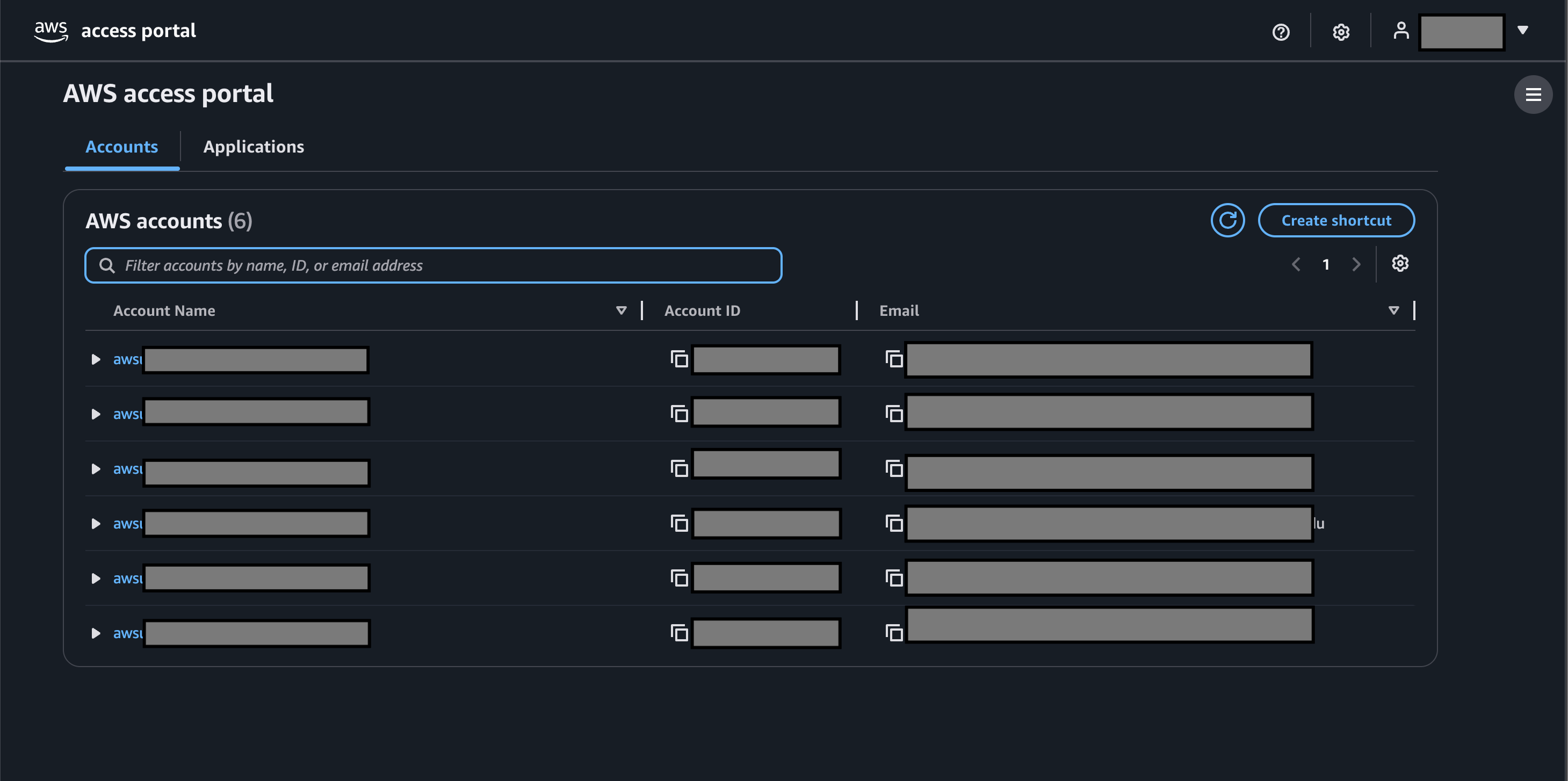This screenshot has height=781, width=1568.
Task: Click the search magnifier icon
Action: pyautogui.click(x=106, y=265)
